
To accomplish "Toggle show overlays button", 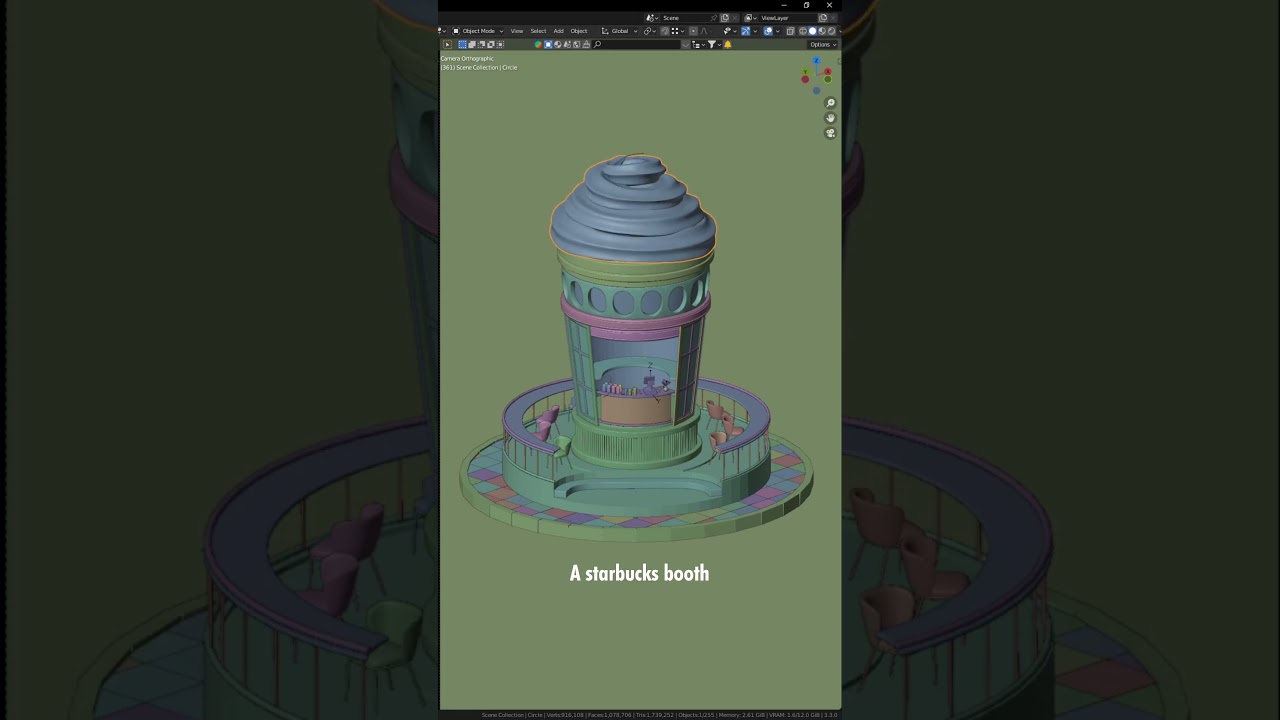I will [x=768, y=31].
